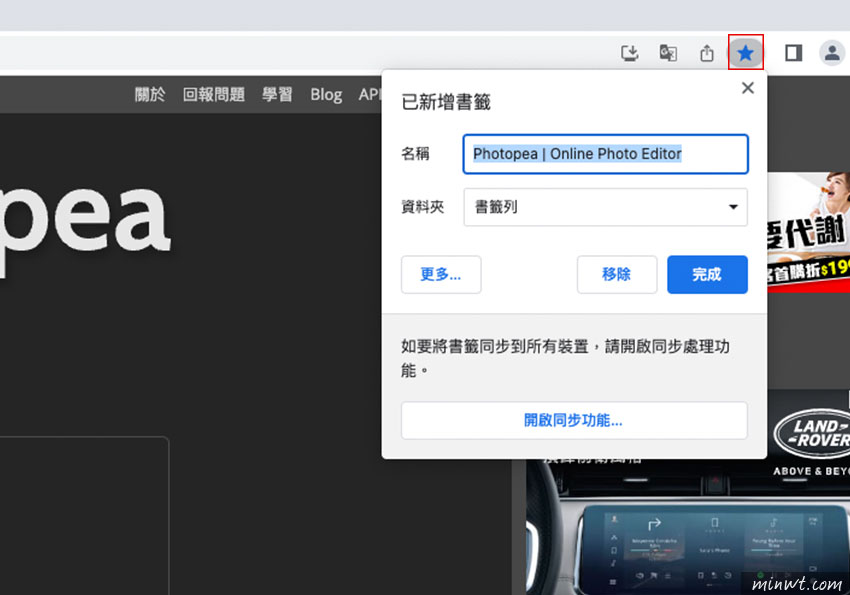Close the bookmark added popup
The width and height of the screenshot is (850, 595).
748,88
